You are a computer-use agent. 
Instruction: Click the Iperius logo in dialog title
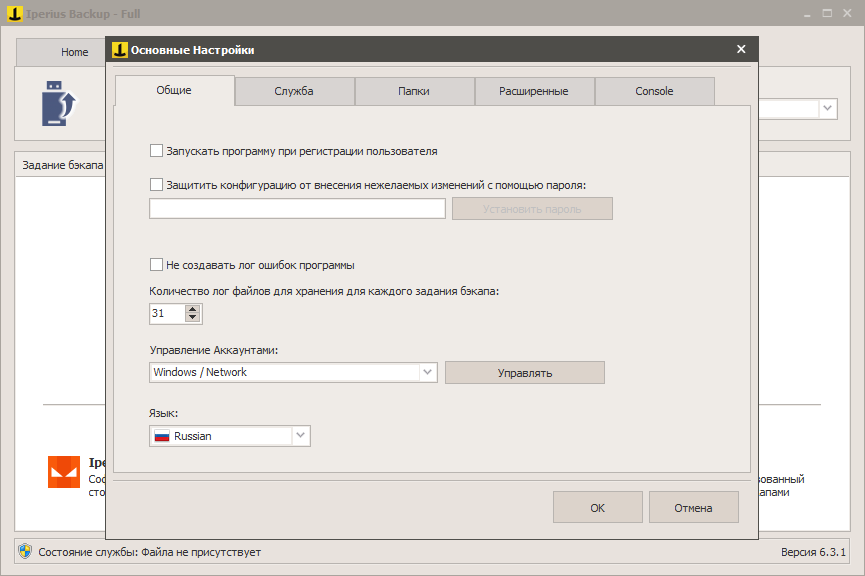tap(120, 50)
